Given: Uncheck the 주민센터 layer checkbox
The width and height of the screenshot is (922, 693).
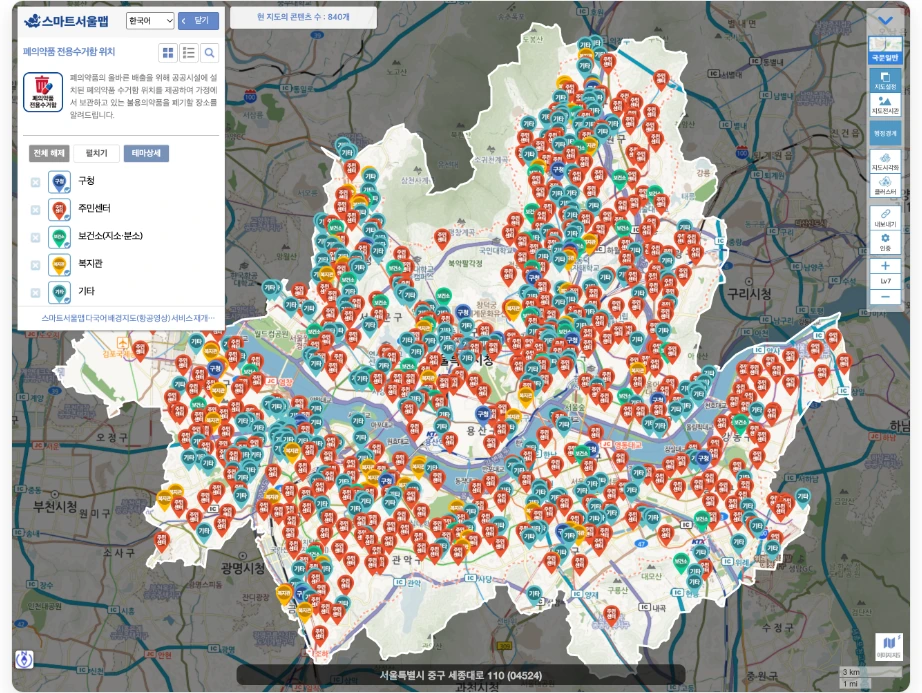Looking at the screenshot, I should click(35, 210).
